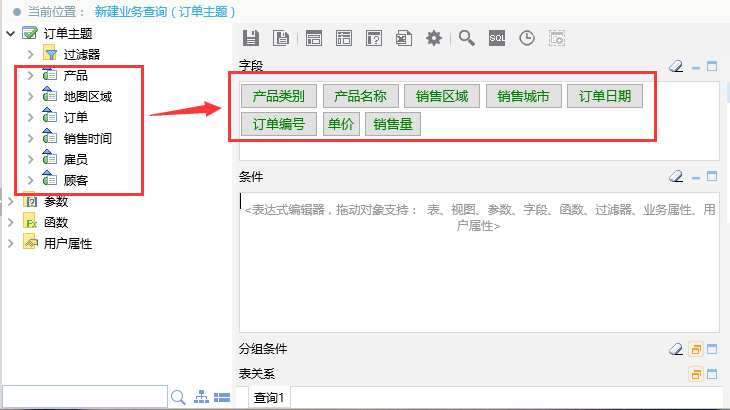Click the dashed-frame settings toolbar icon
Screen dimensions: 730x410
pos(557,38)
